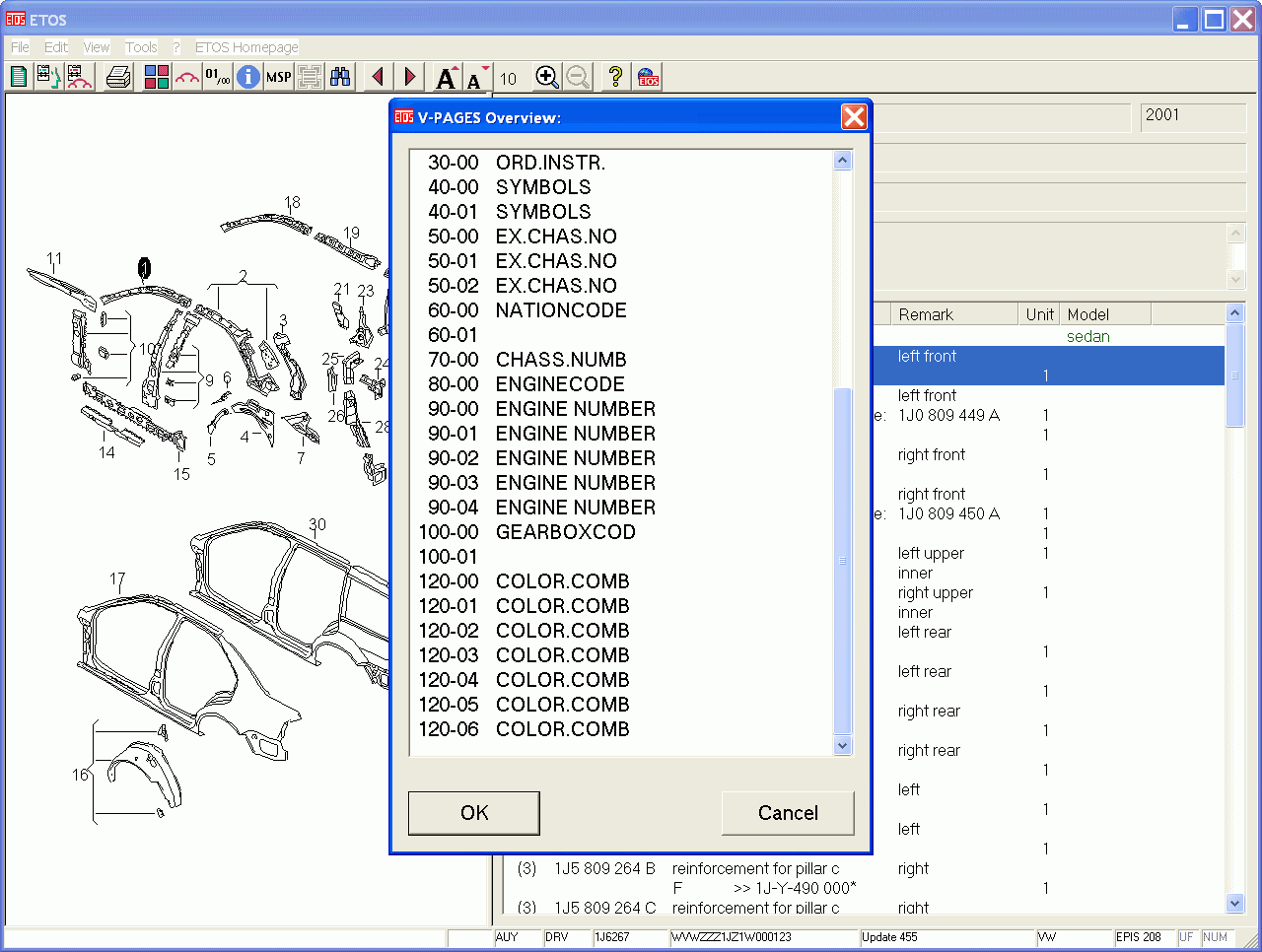
Task: Click the Unit column header
Action: click(x=1039, y=314)
